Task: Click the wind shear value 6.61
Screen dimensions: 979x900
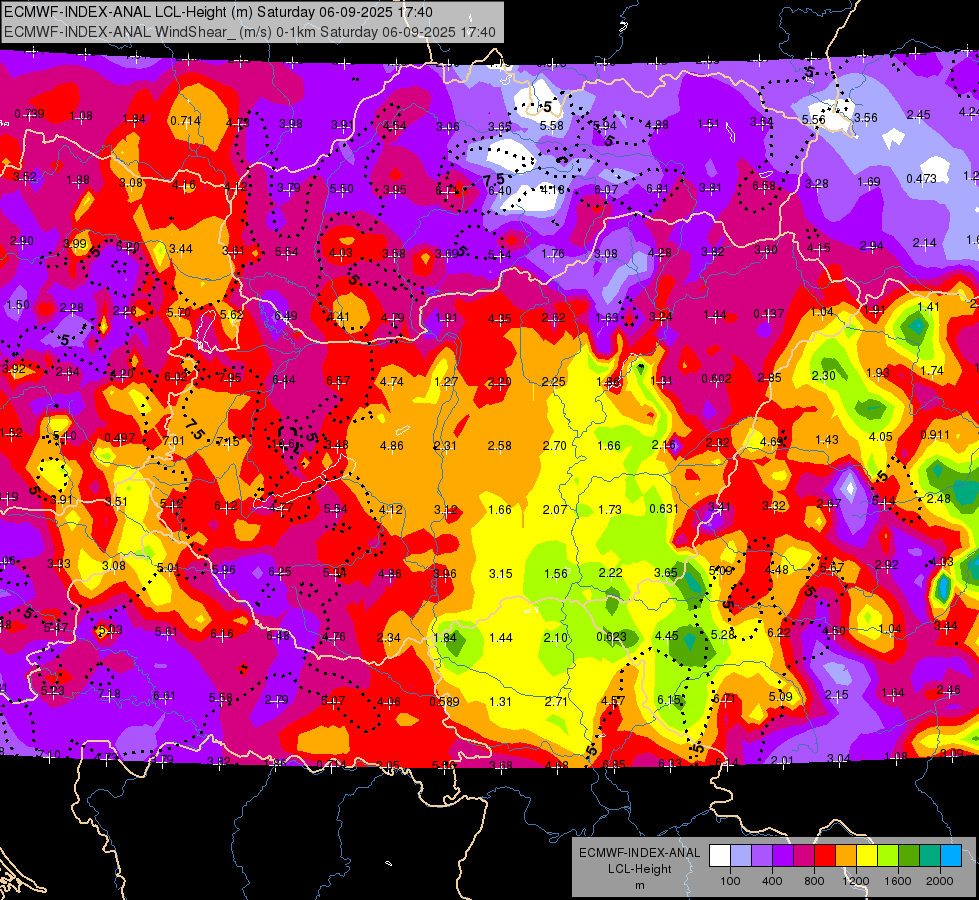Action: pyautogui.click(x=164, y=695)
